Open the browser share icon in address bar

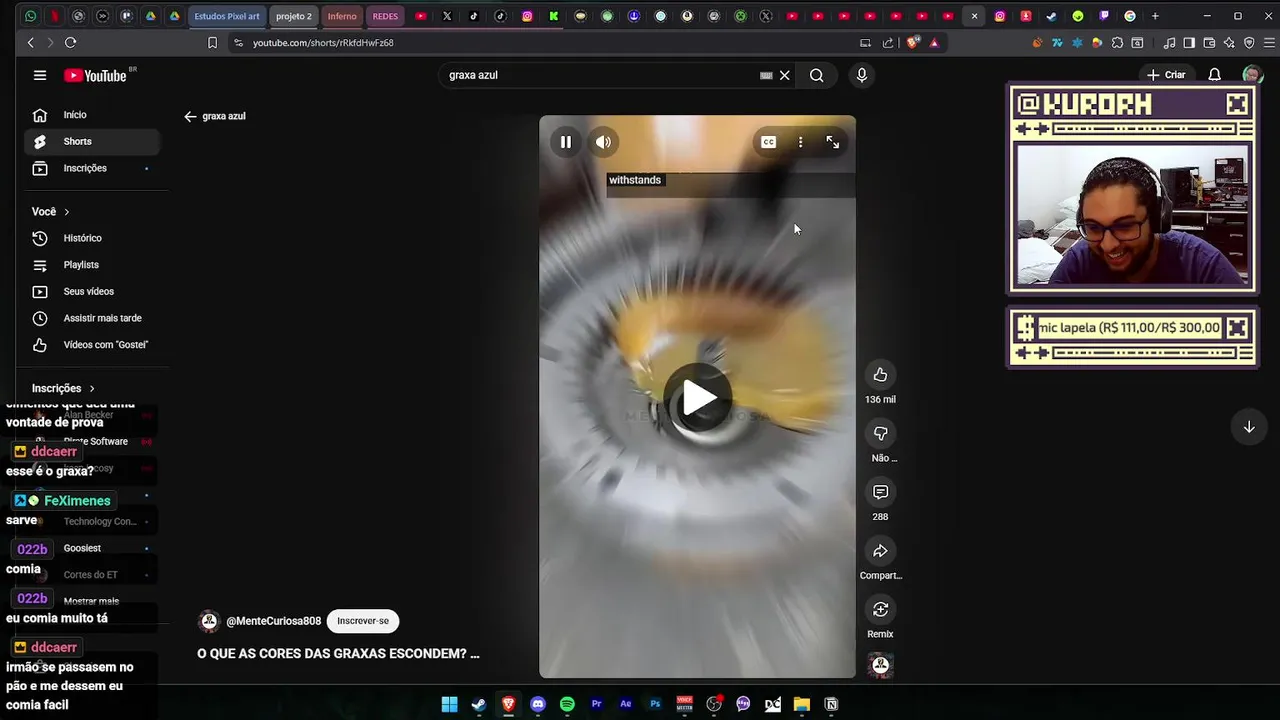[888, 43]
